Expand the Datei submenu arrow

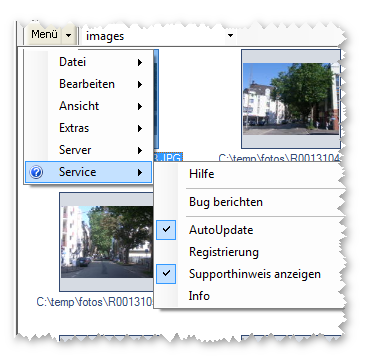(140, 62)
